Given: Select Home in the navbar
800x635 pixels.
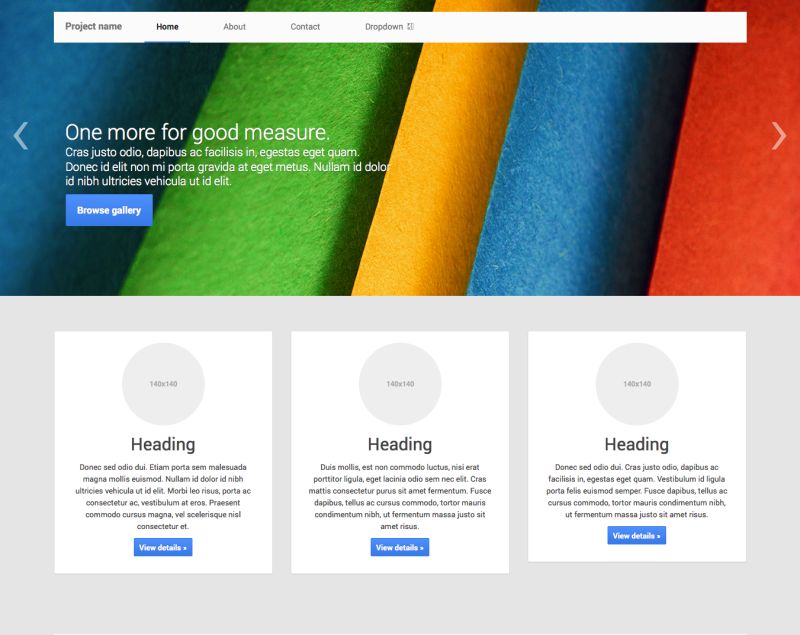Looking at the screenshot, I should pos(168,27).
